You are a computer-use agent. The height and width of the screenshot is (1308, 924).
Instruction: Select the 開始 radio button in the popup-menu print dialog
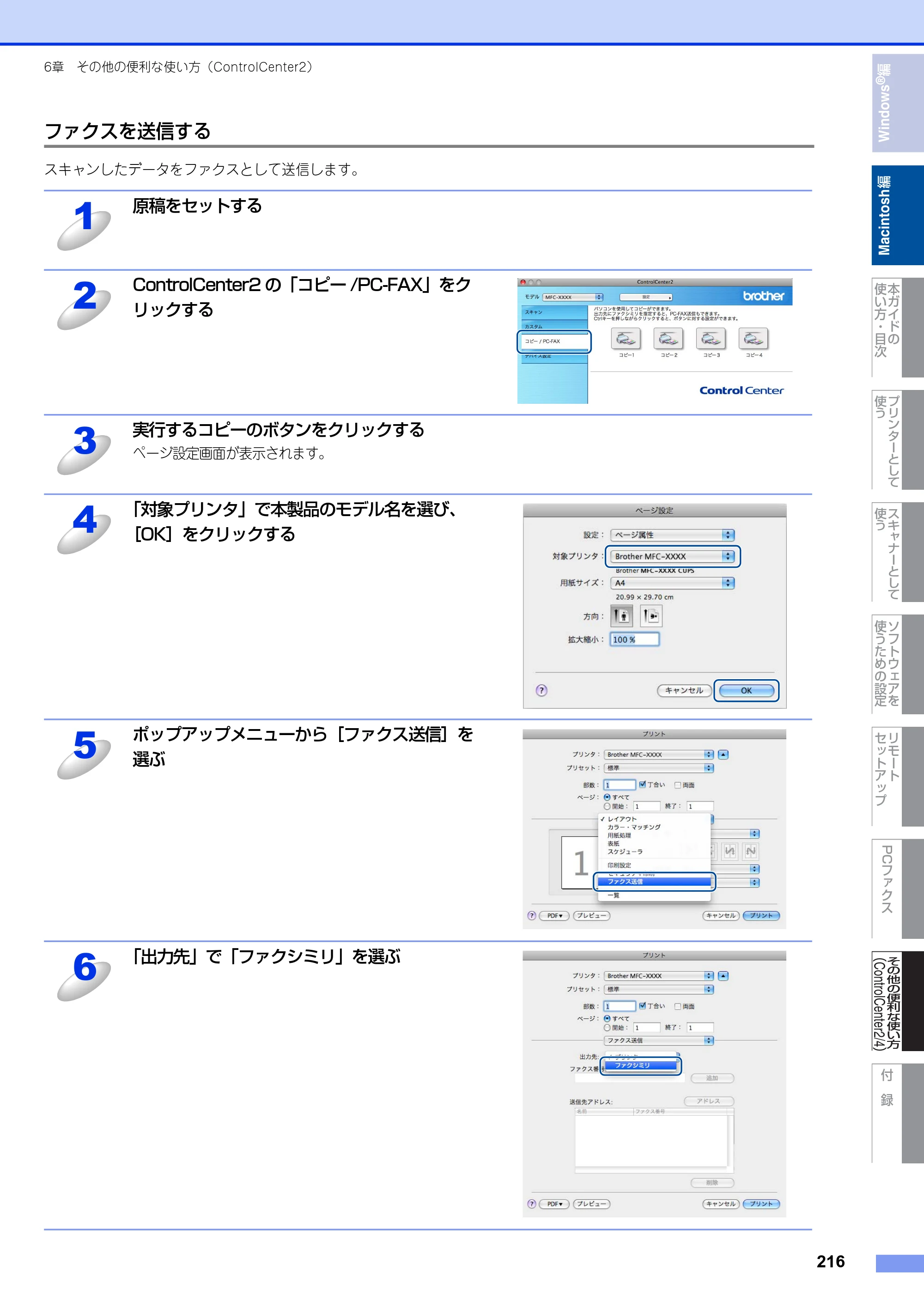(607, 806)
